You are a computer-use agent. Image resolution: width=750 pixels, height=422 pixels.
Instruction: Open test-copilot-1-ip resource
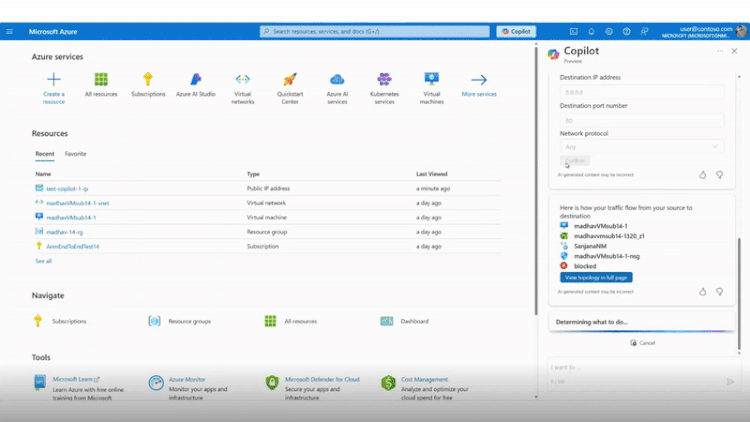tap(67, 189)
